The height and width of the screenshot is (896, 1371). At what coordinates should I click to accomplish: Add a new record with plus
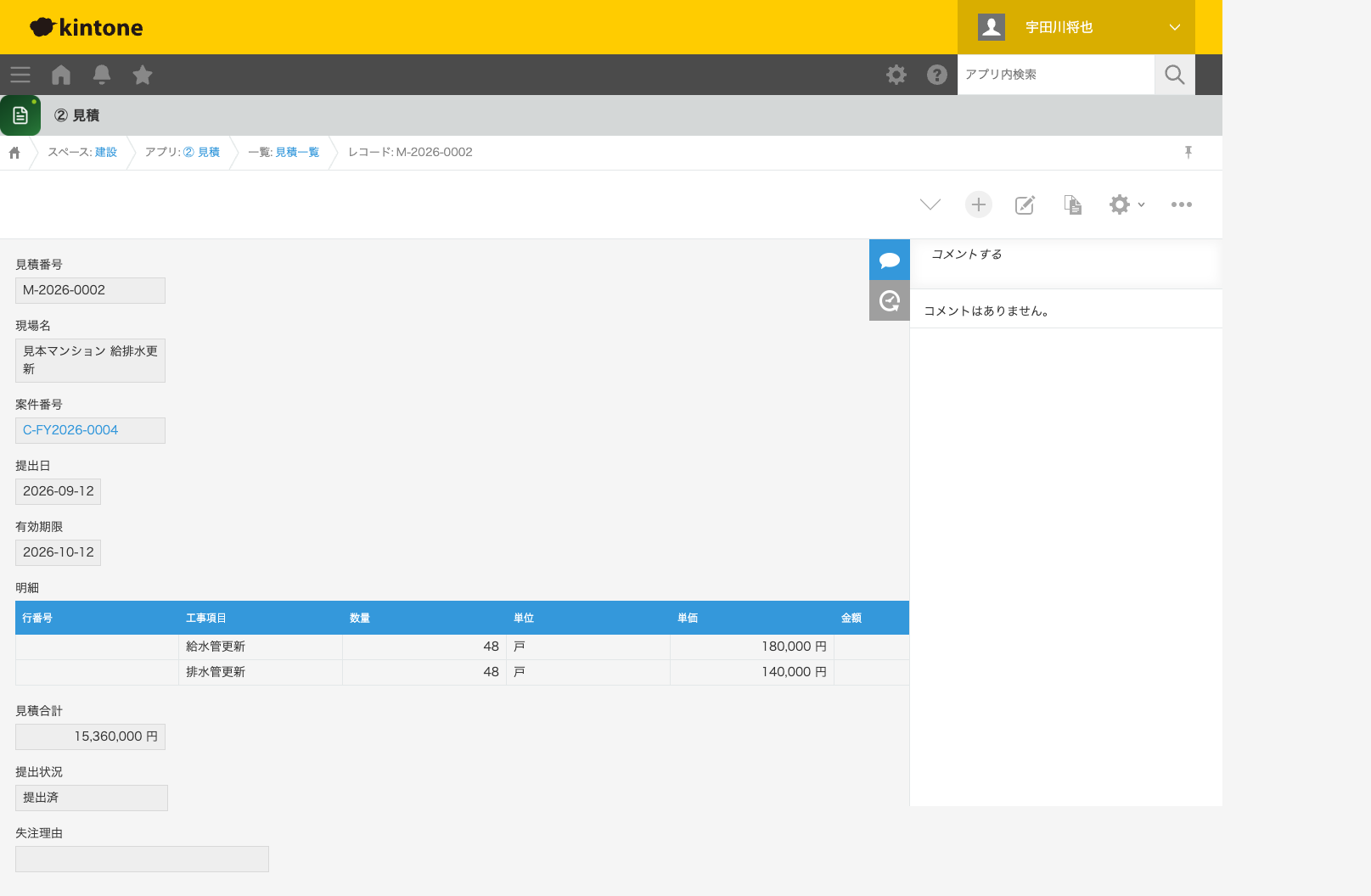[x=979, y=204]
